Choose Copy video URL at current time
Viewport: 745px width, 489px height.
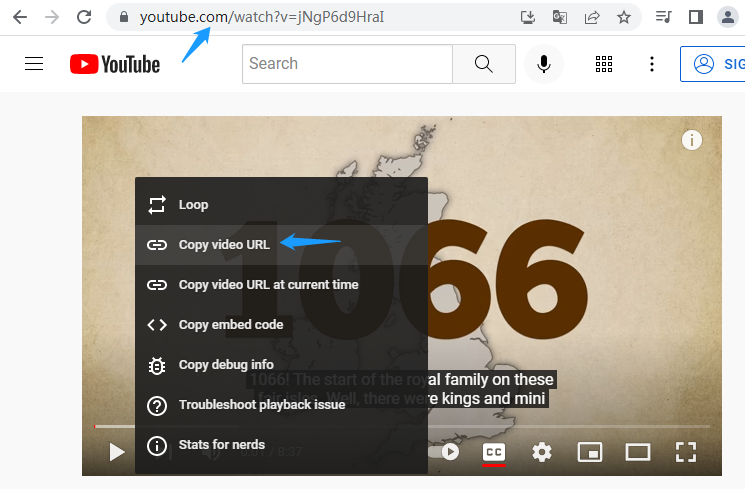click(281, 285)
